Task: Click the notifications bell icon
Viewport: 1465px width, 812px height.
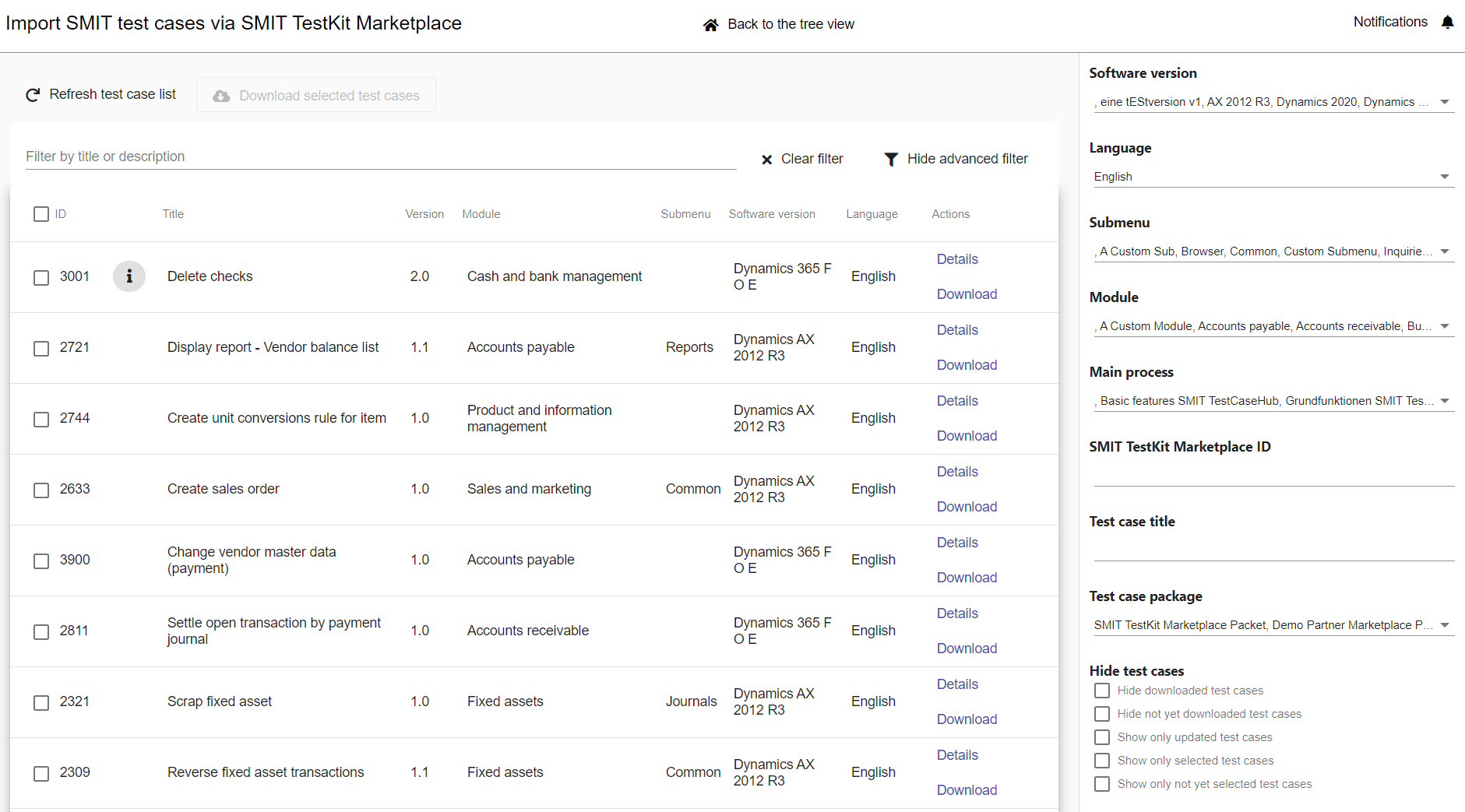Action: [1447, 23]
